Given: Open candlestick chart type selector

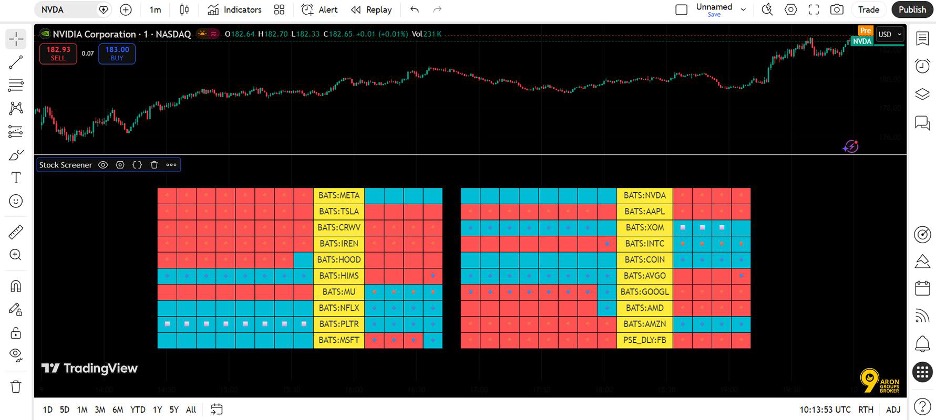Looking at the screenshot, I should [184, 10].
